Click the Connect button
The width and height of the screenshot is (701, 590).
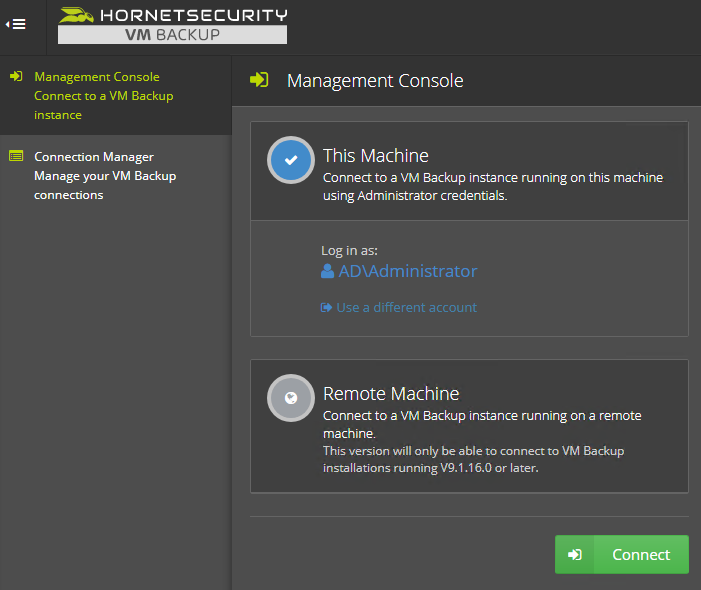coord(622,554)
